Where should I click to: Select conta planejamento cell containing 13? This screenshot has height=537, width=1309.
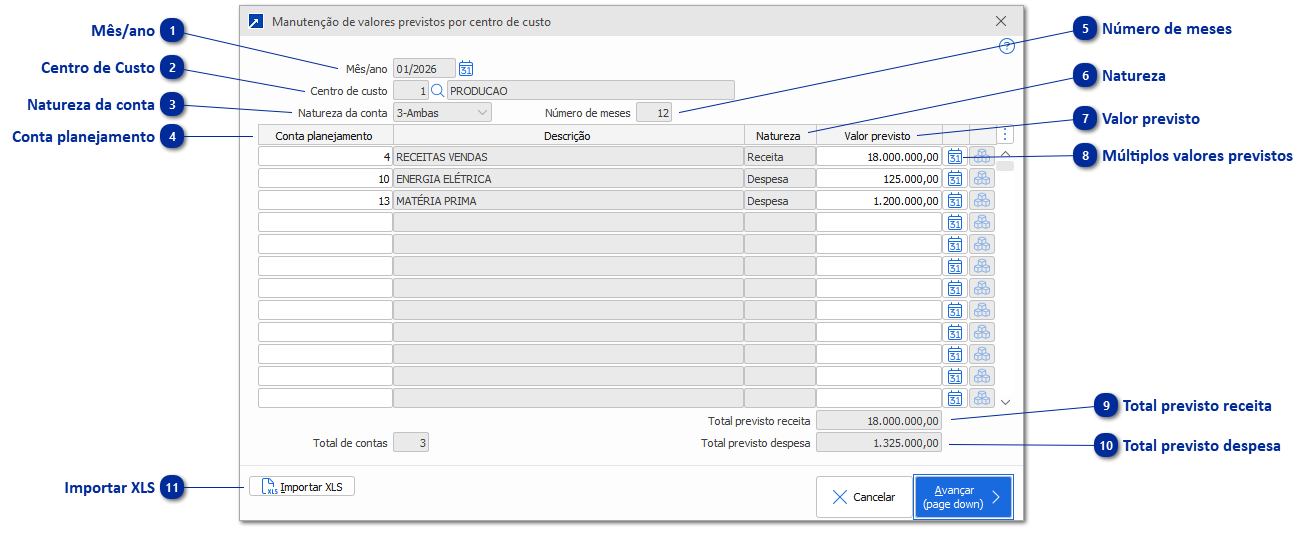pos(325,201)
